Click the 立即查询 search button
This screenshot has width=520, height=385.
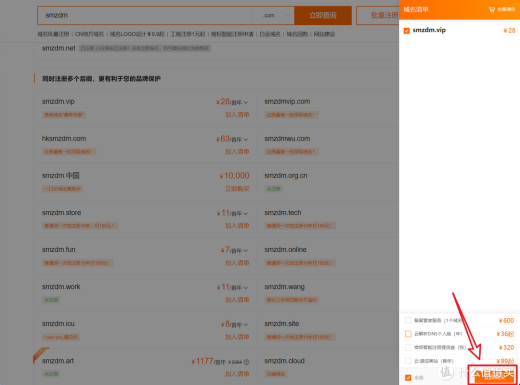click(x=323, y=15)
